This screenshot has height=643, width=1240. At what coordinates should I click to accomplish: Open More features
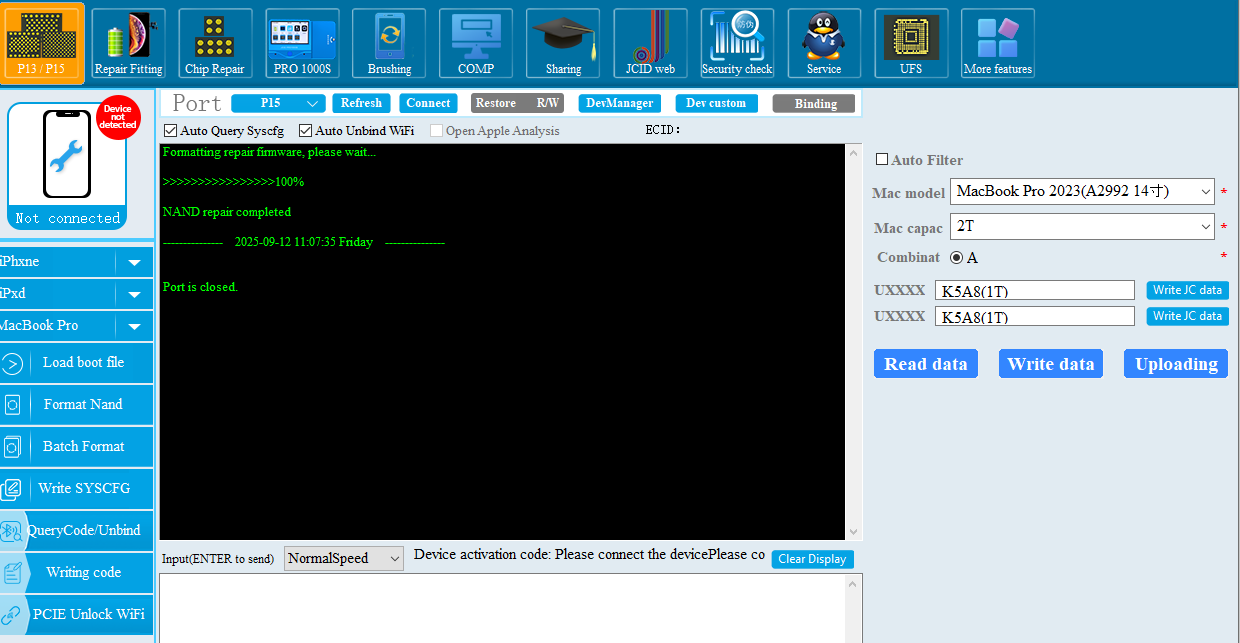click(998, 43)
